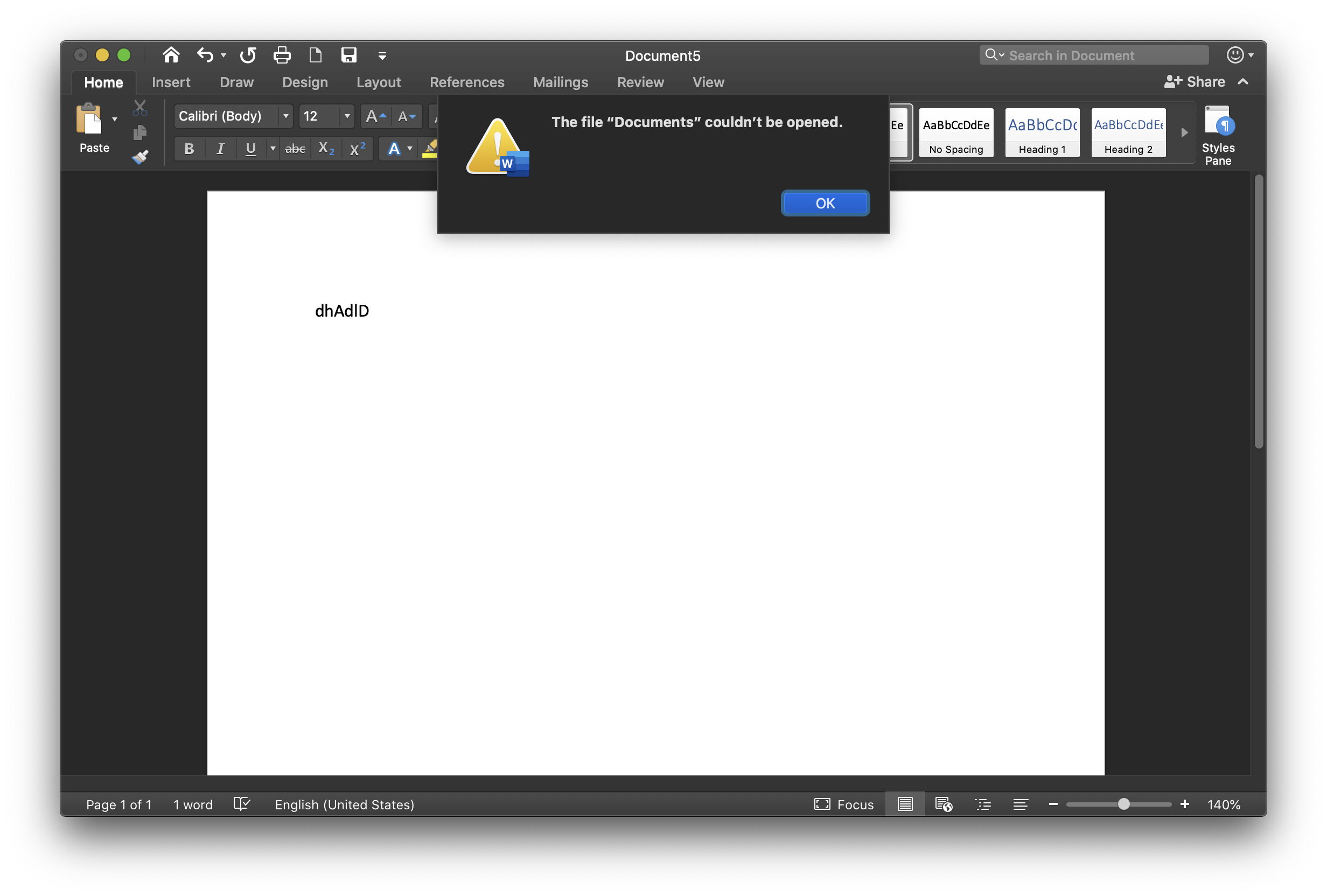Screen dimensions: 1327x896
Task: Click the Print icon
Action: 282,55
